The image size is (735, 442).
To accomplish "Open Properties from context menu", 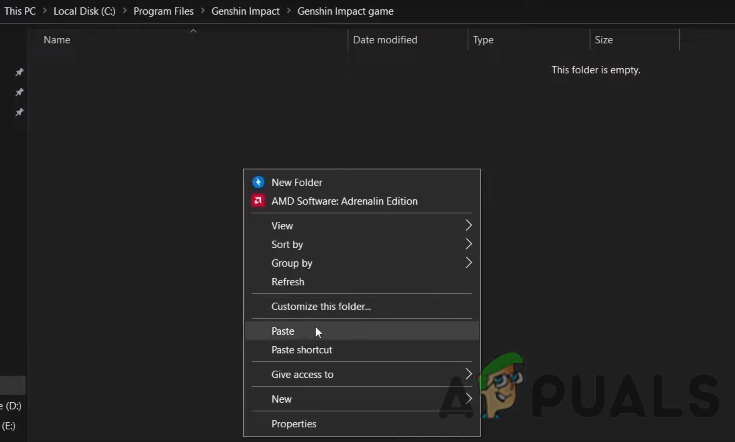I will [362, 424].
